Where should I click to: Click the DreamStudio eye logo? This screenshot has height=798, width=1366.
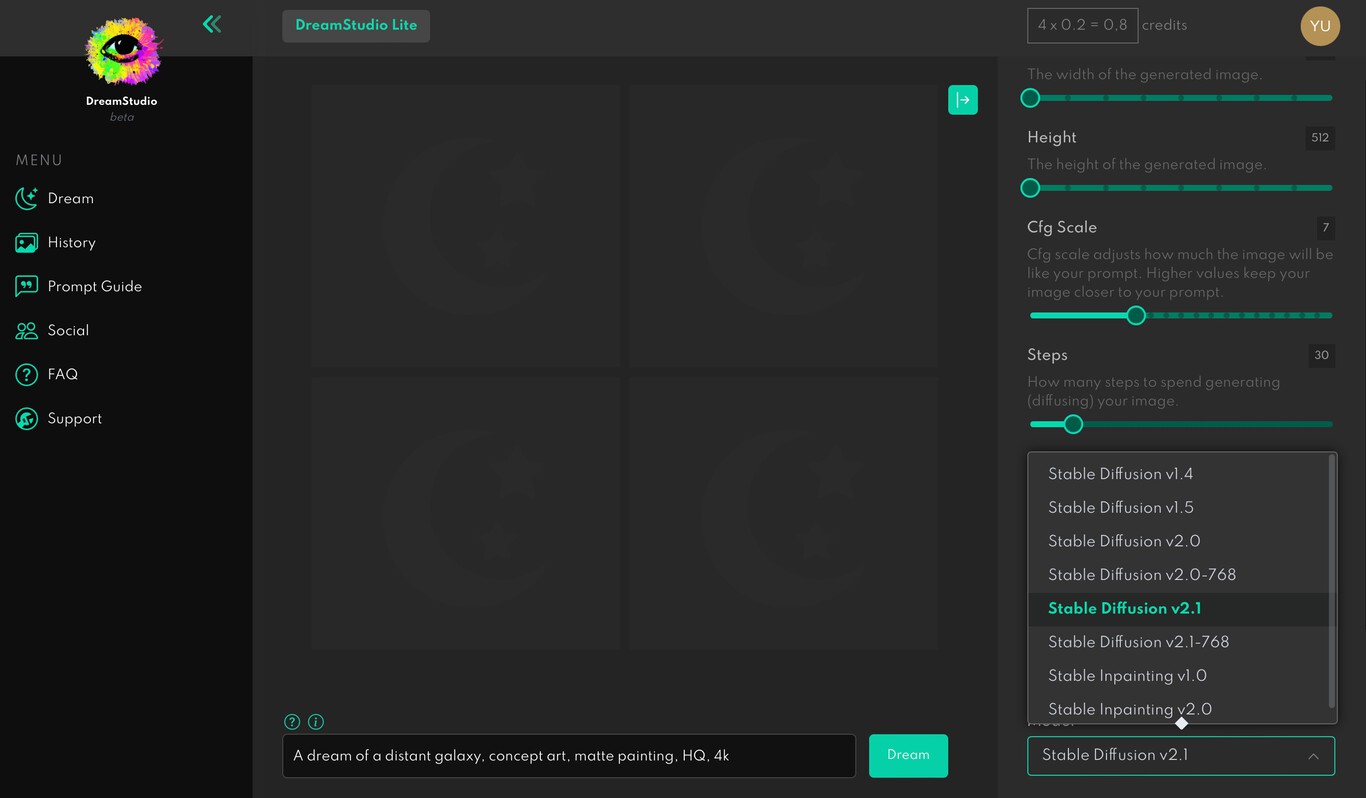(122, 50)
